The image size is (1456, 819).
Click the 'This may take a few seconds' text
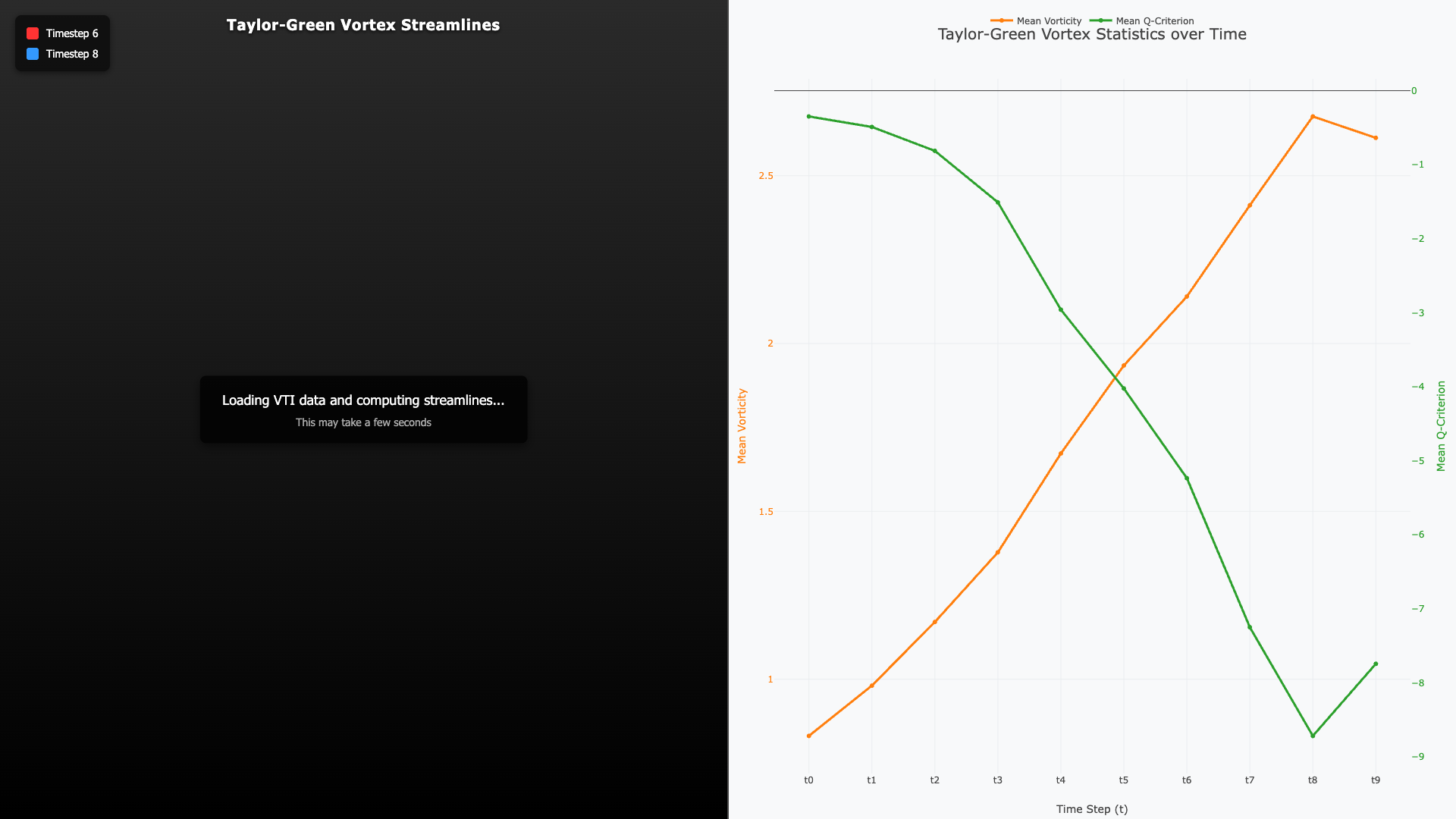(363, 422)
